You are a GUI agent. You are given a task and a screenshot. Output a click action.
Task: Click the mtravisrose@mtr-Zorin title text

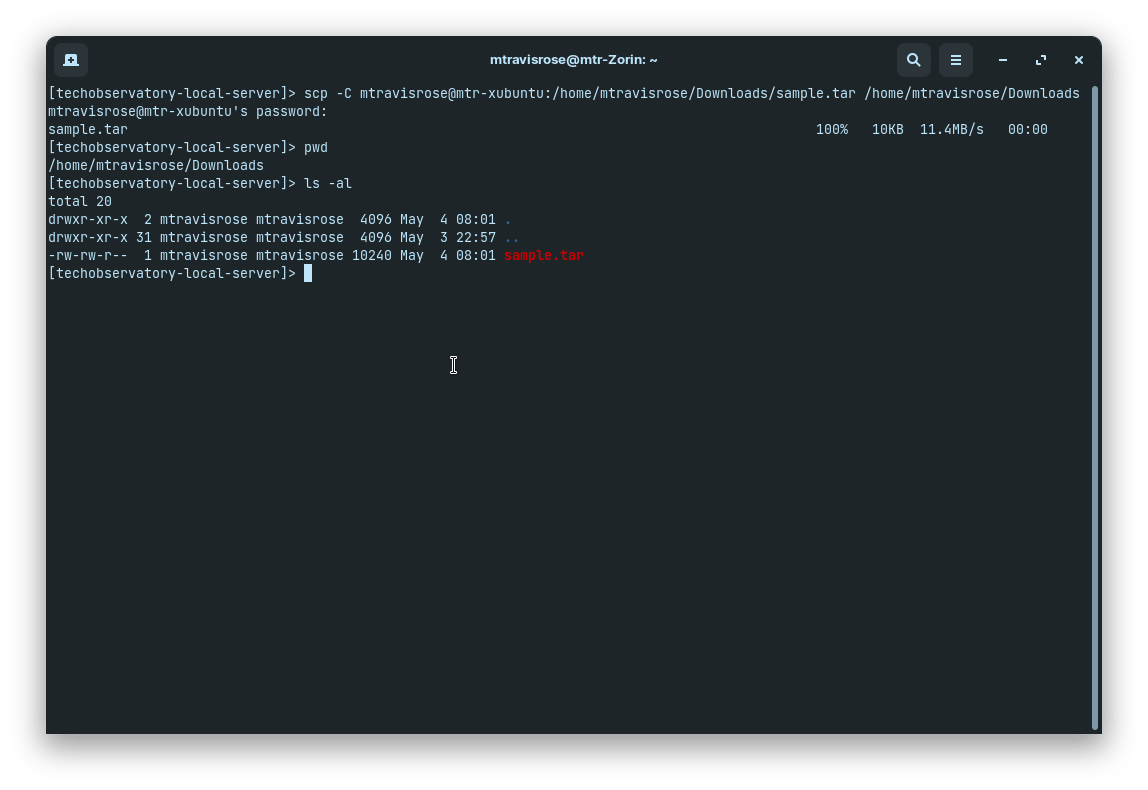click(x=573, y=59)
